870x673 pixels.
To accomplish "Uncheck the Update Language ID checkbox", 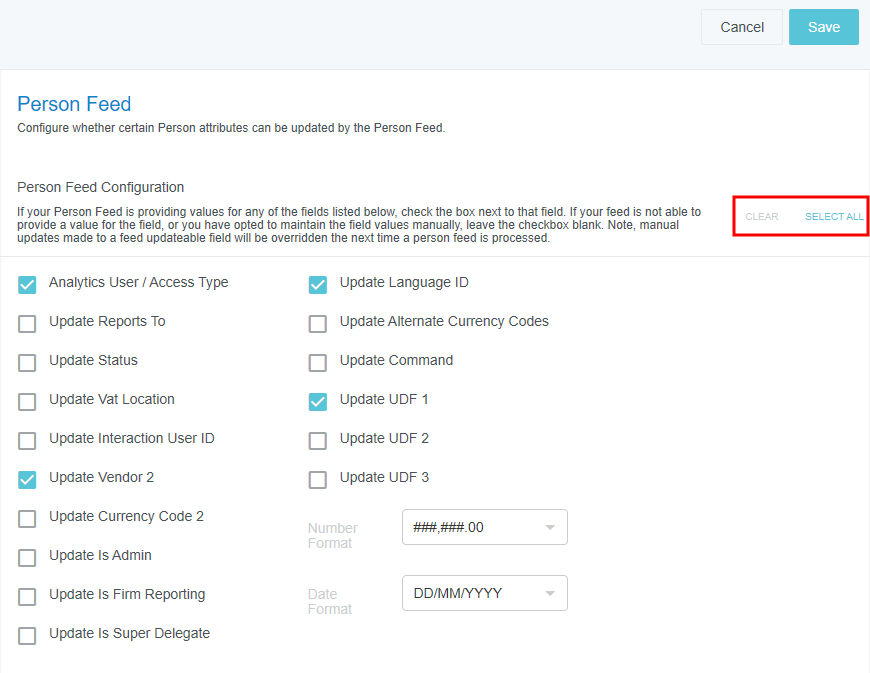I will click(318, 285).
